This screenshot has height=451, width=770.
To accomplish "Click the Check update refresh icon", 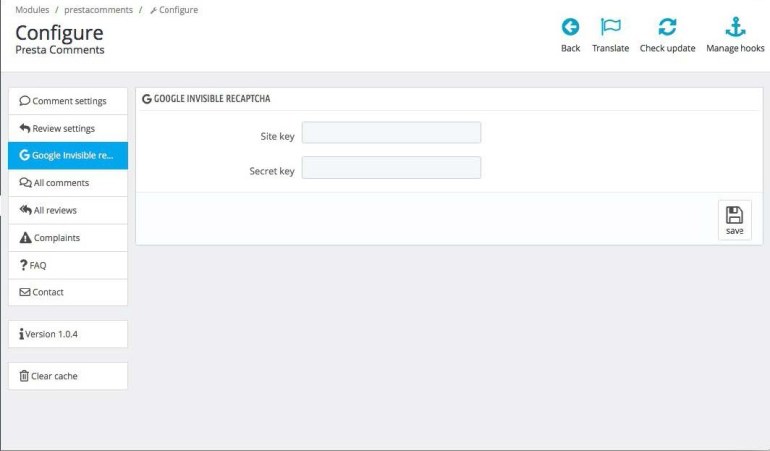I will (667, 27).
